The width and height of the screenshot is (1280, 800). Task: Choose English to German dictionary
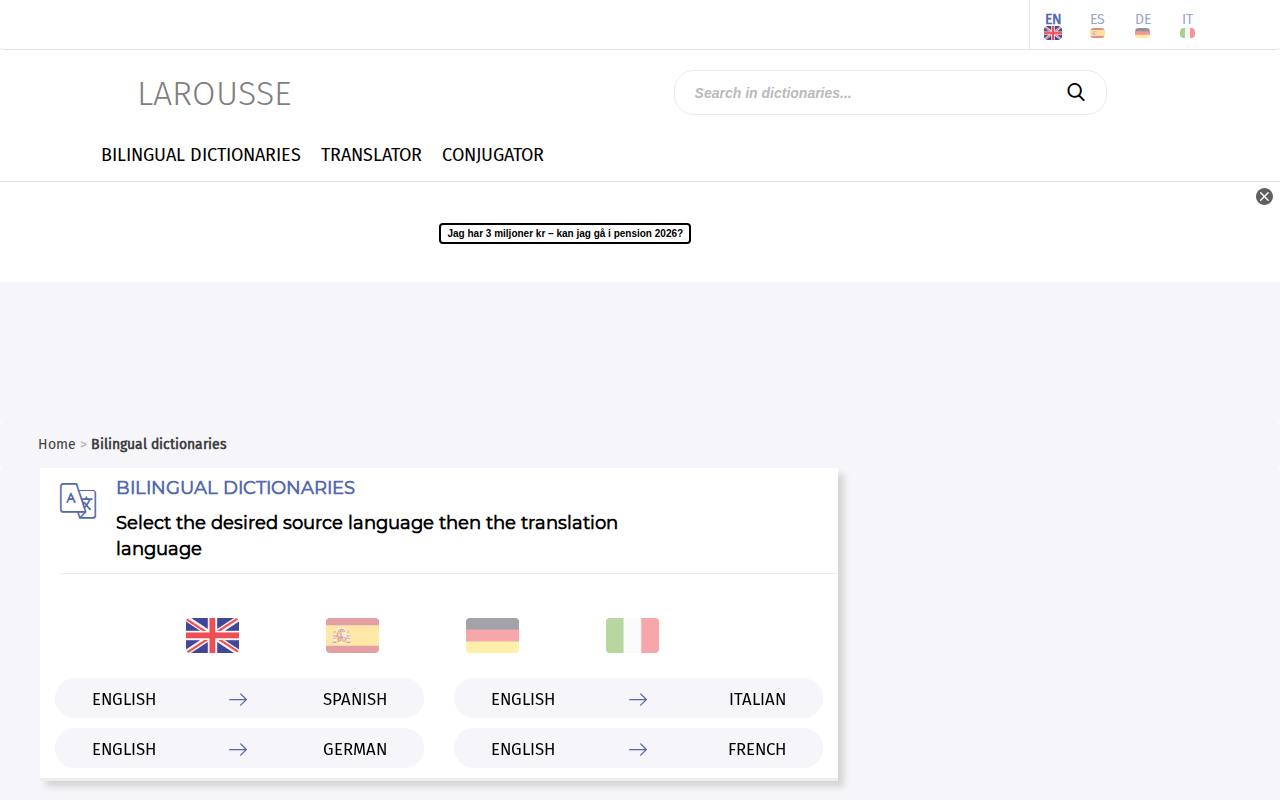(x=239, y=749)
